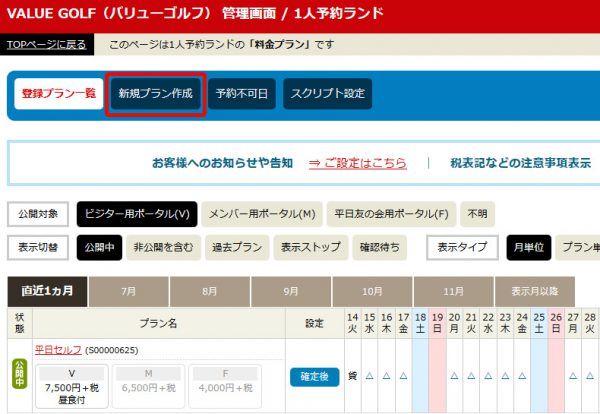Viewport: 600px width, 414px height.
Task: Open the 表示月以降 tab
Action: click(535, 292)
